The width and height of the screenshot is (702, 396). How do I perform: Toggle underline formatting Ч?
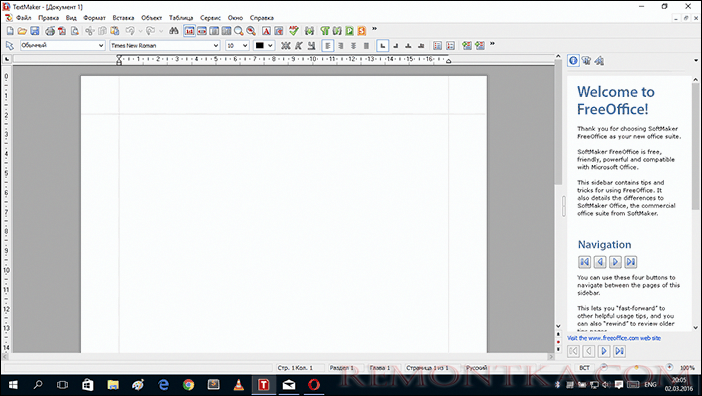point(311,45)
